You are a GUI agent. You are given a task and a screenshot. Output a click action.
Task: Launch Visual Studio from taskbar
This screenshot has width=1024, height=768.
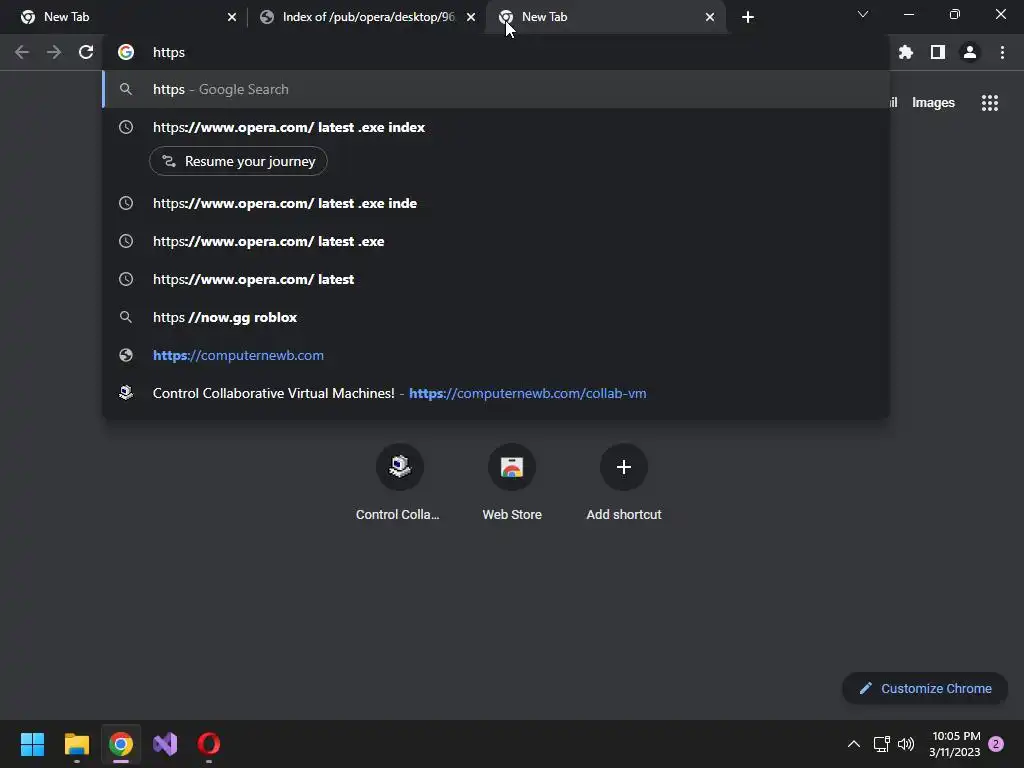(165, 744)
